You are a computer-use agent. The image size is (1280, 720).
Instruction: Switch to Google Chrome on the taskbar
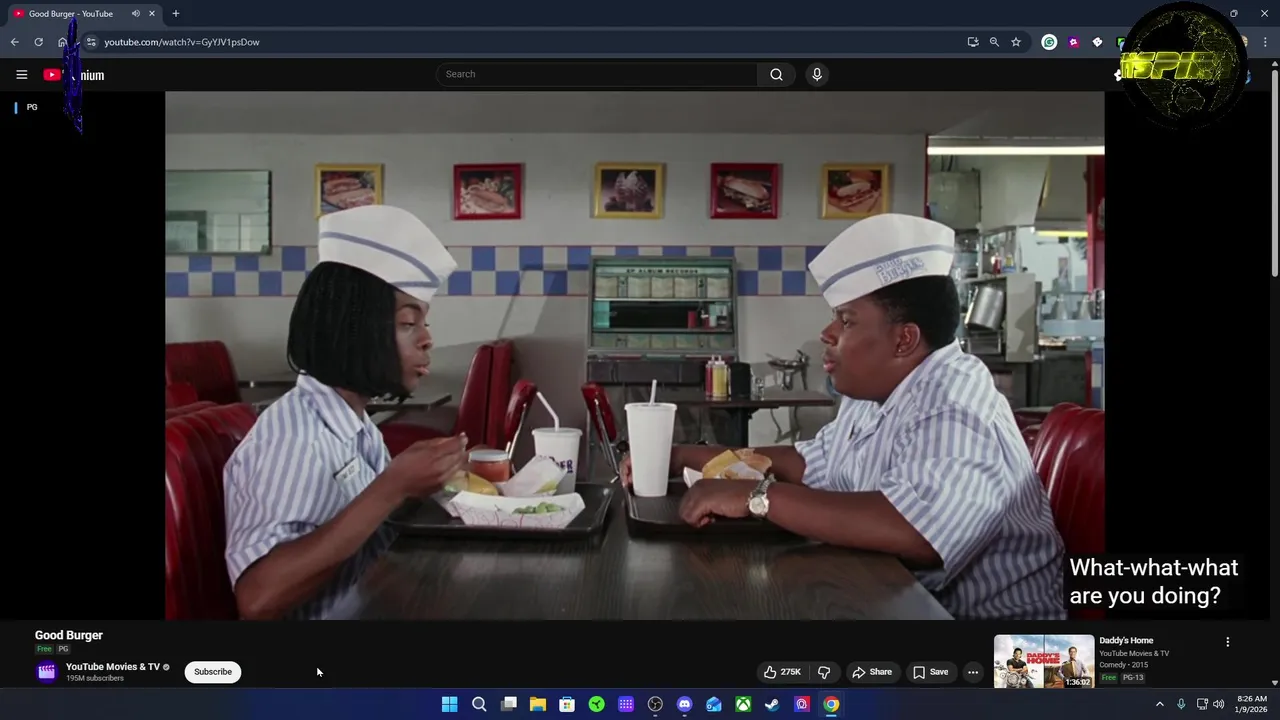coord(831,704)
